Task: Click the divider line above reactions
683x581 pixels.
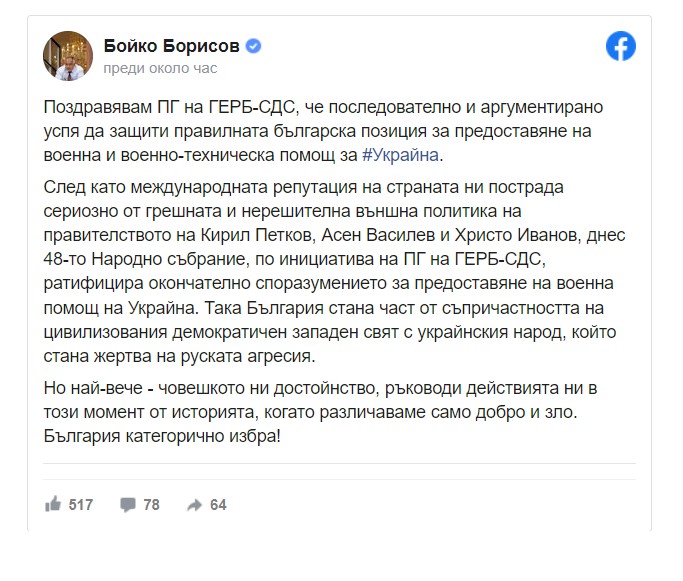Action: pos(341,465)
